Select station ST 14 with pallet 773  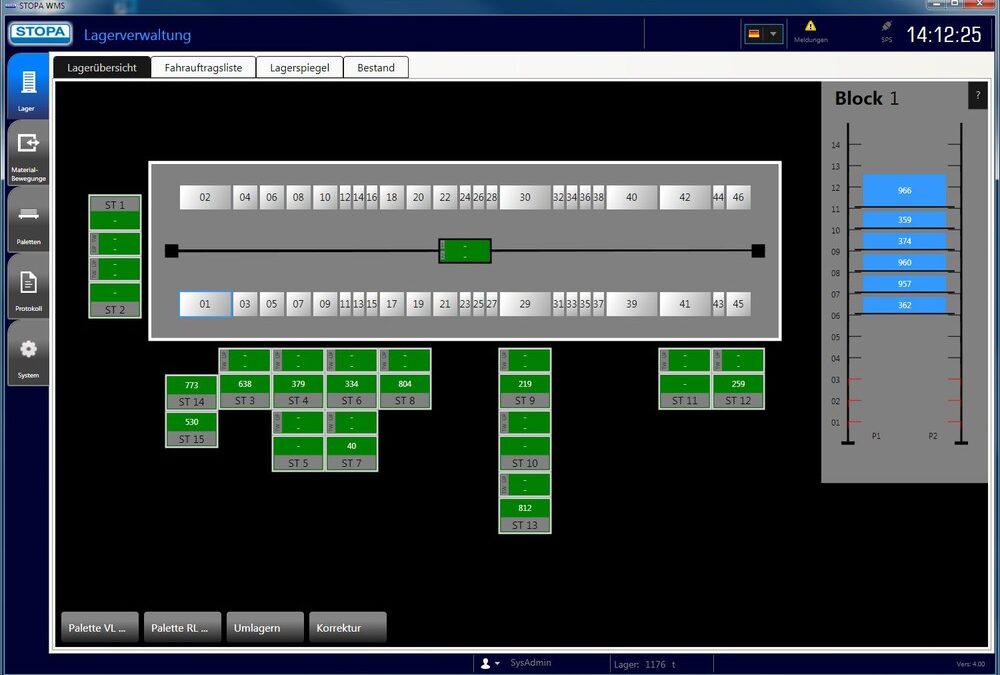[191, 392]
